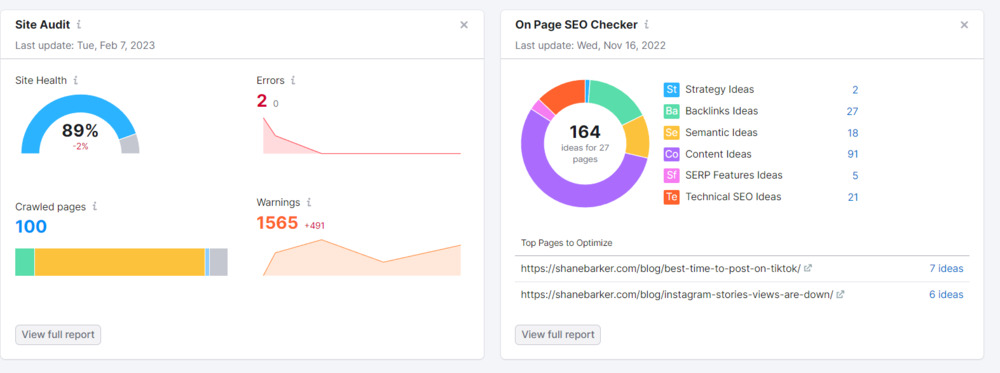This screenshot has height=373, width=1000.
Task: Click the Crawled pages count 100
Action: pyautogui.click(x=31, y=227)
